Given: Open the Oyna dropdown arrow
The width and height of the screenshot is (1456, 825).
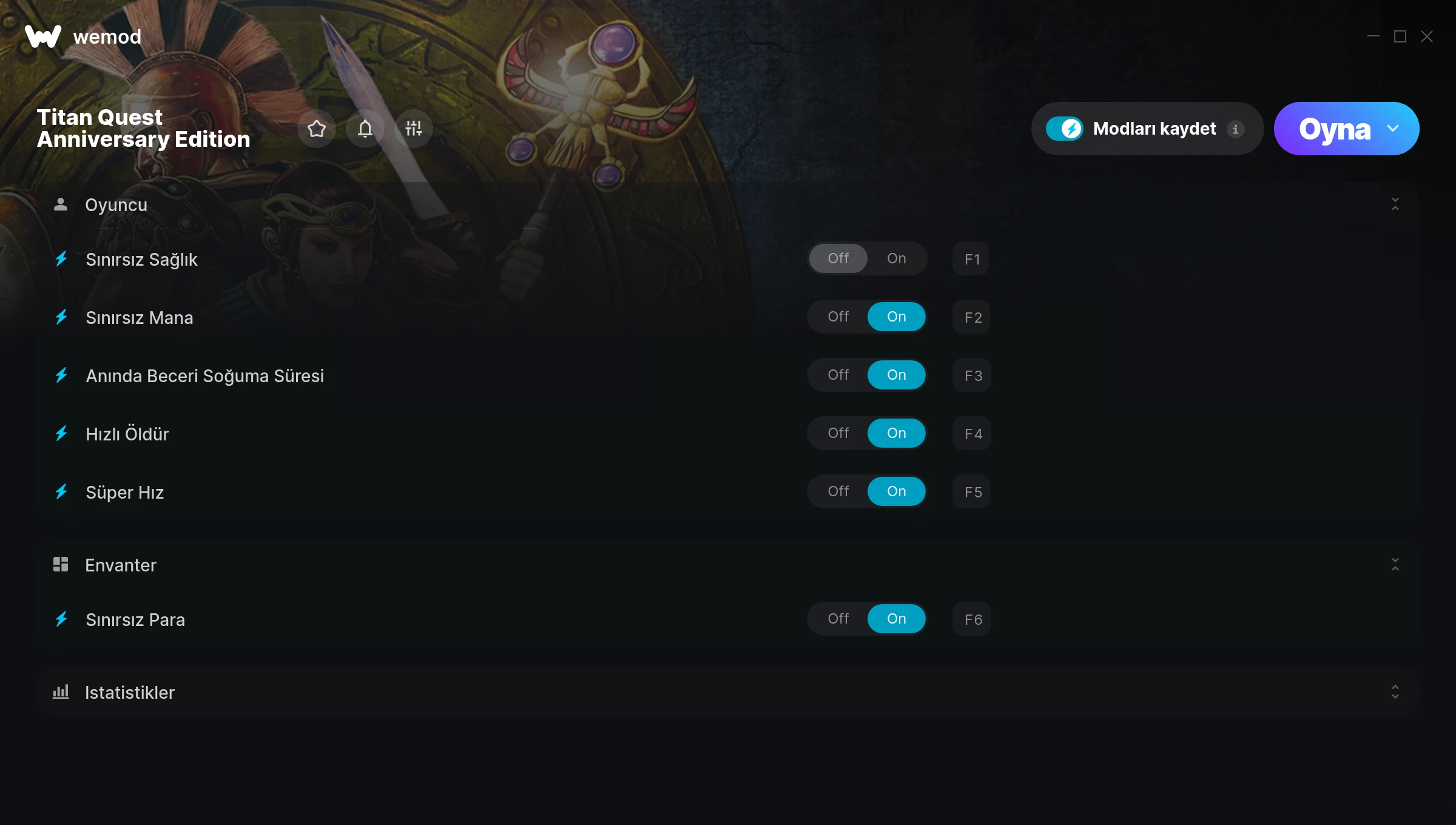Looking at the screenshot, I should (1394, 129).
